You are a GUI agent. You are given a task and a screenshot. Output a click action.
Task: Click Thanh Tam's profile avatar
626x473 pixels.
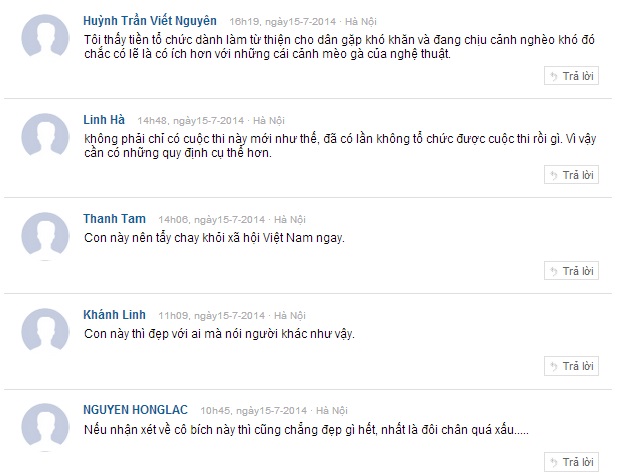45,236
